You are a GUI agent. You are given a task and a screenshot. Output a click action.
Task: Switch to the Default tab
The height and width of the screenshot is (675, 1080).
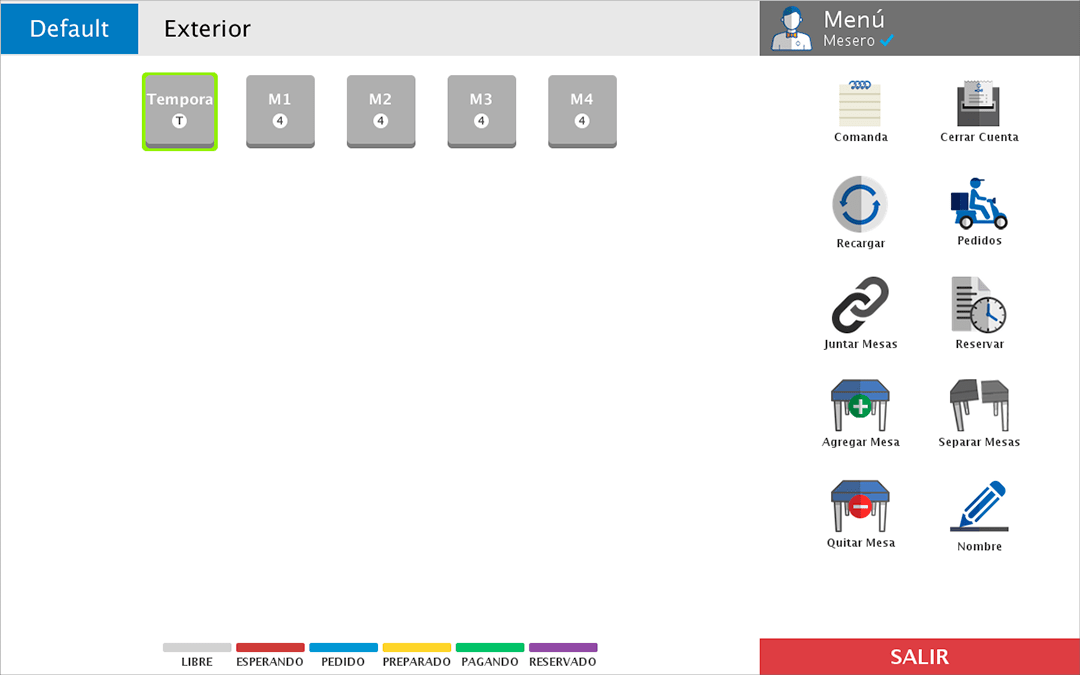point(69,28)
